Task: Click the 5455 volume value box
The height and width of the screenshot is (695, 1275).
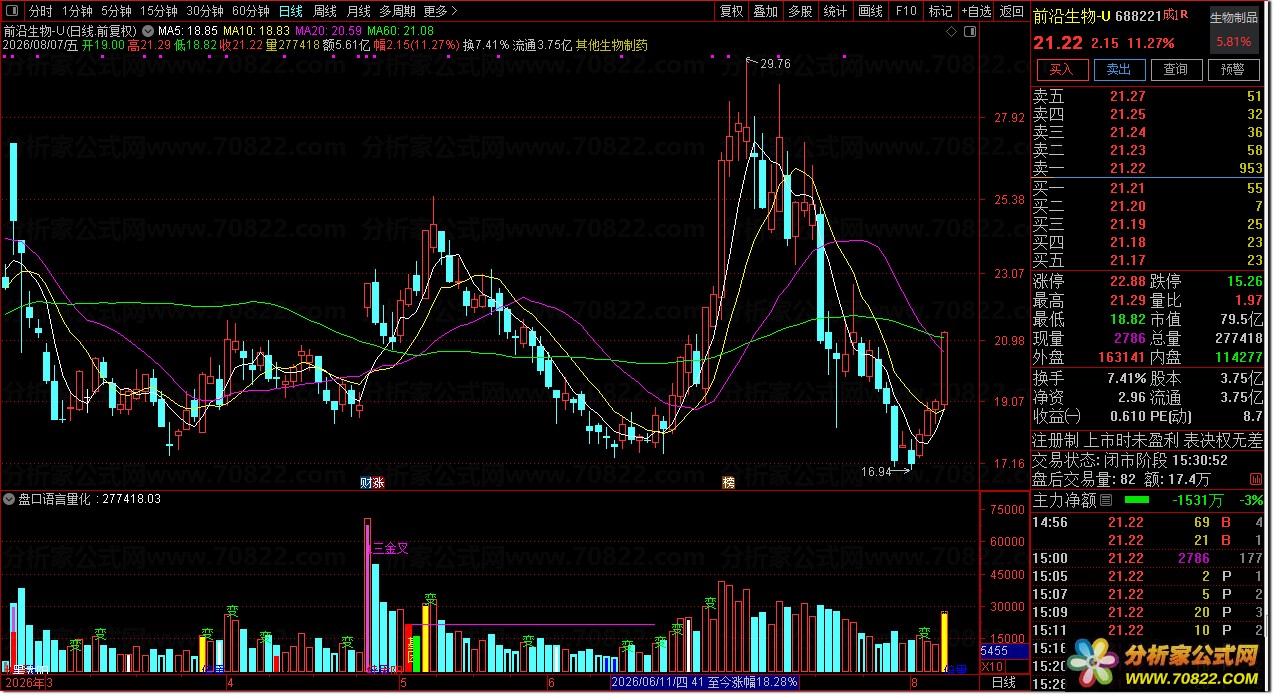Action: (1003, 651)
